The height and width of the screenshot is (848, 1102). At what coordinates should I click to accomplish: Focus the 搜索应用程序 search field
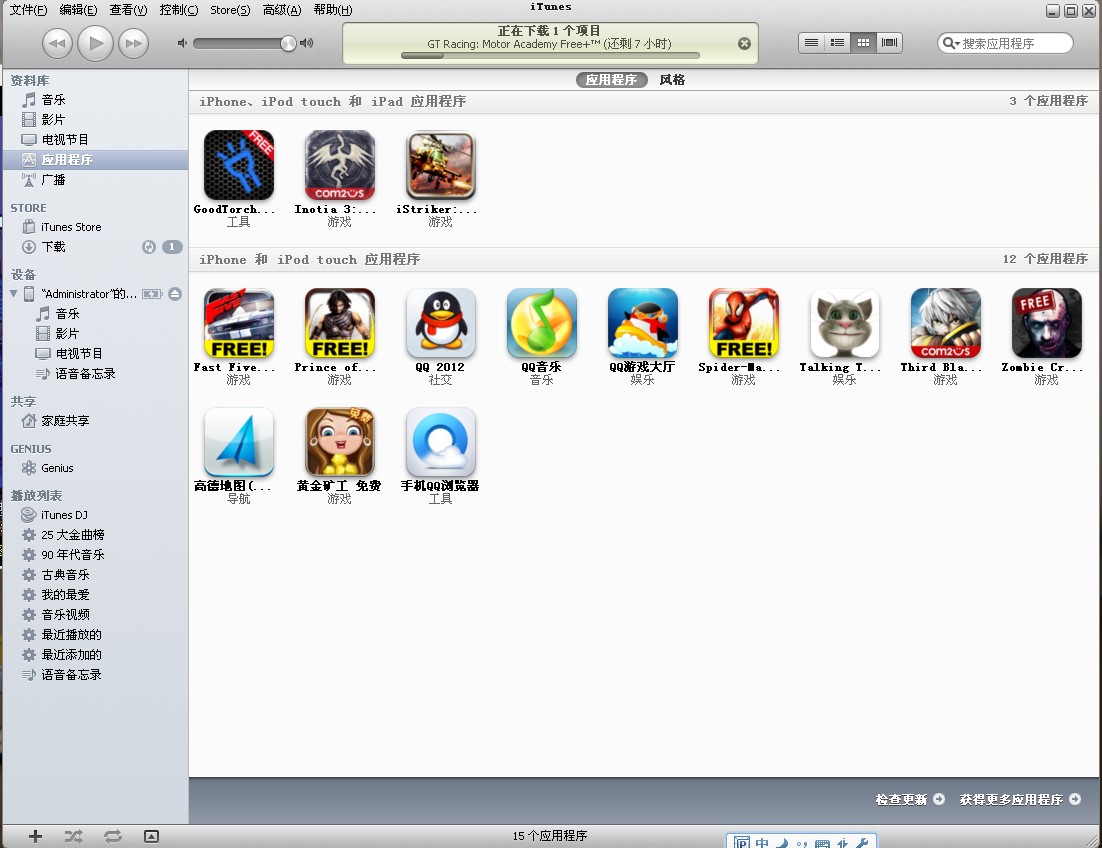tap(1005, 44)
